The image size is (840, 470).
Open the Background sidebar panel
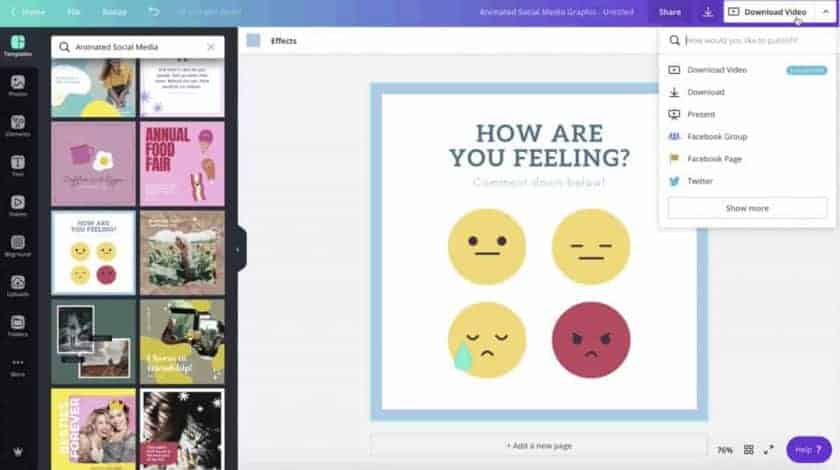tap(18, 246)
